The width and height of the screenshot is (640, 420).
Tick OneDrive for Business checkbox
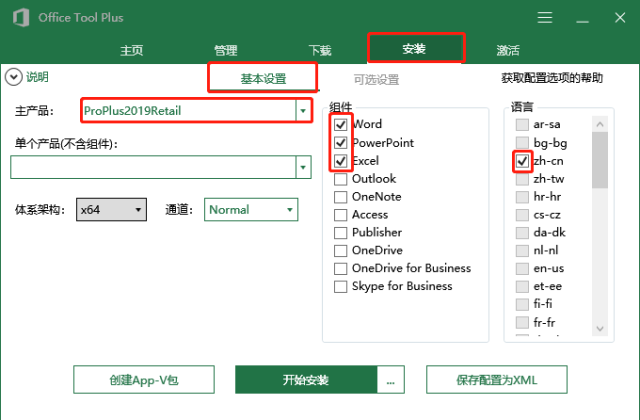point(340,269)
